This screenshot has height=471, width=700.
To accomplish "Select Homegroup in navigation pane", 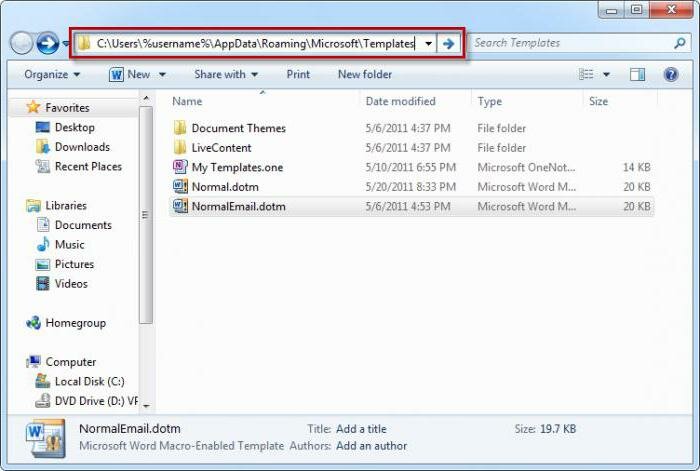I will tap(75, 323).
